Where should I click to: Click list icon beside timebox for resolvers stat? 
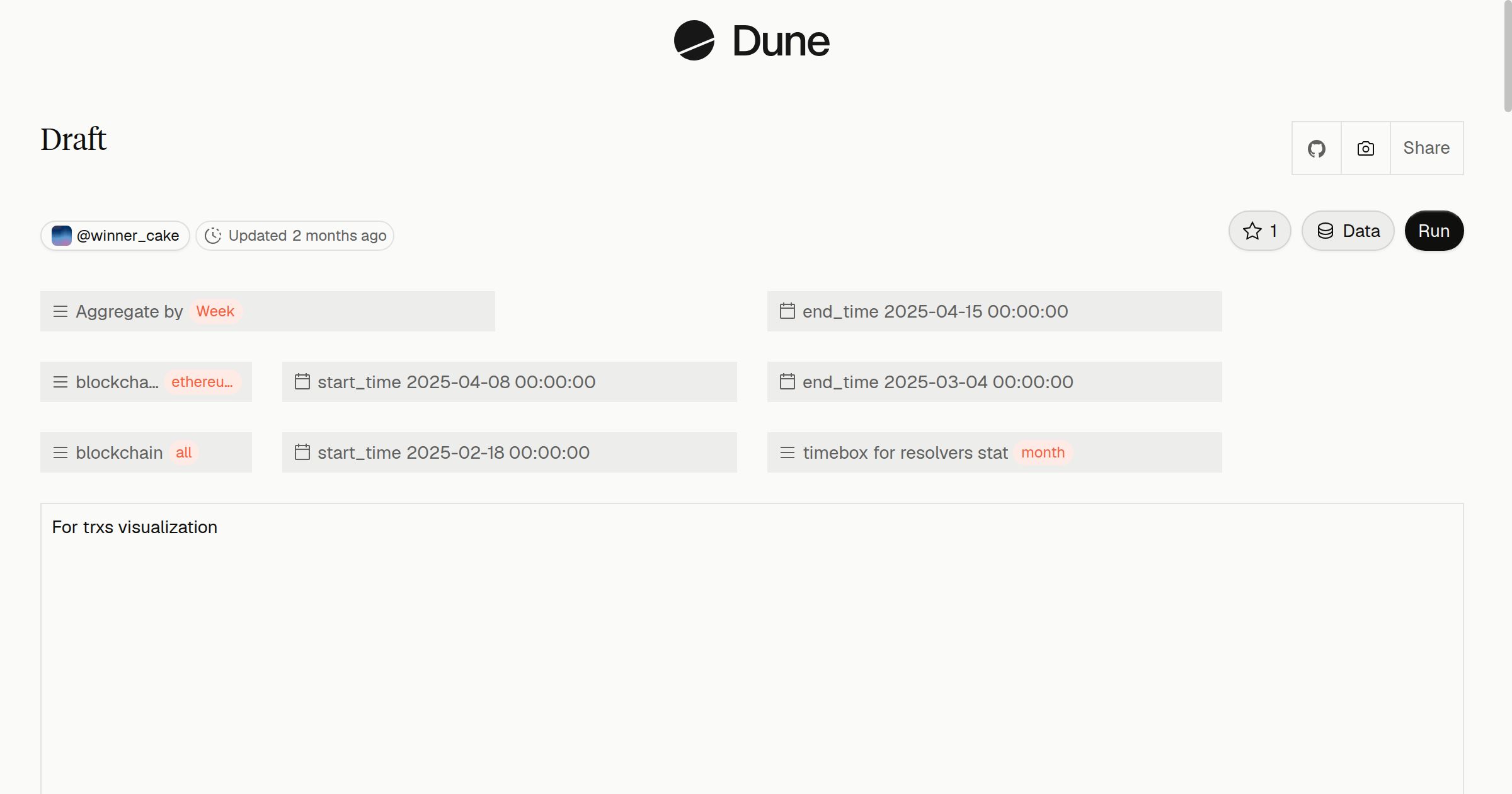click(787, 452)
